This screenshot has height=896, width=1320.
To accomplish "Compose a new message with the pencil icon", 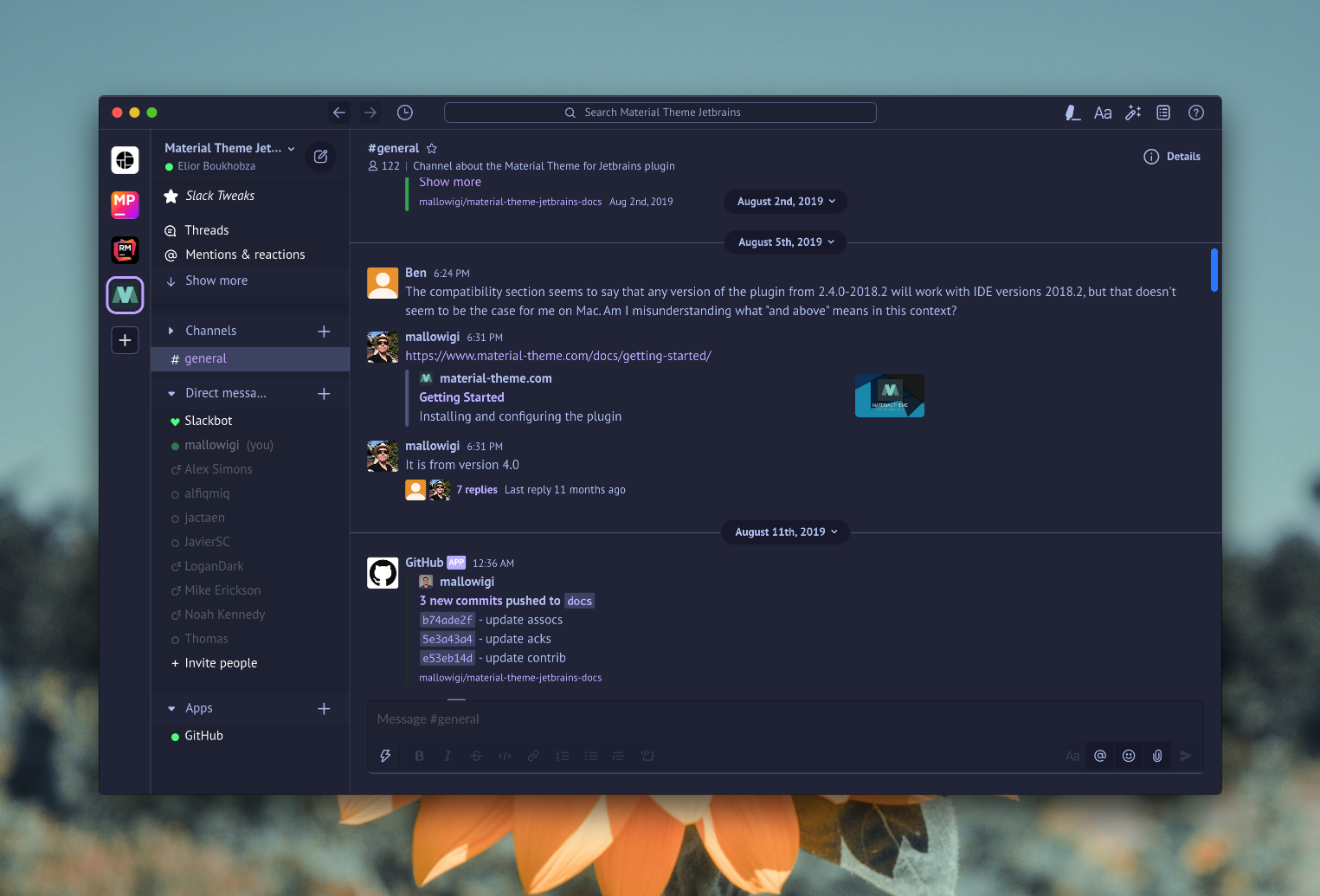I will click(x=321, y=157).
